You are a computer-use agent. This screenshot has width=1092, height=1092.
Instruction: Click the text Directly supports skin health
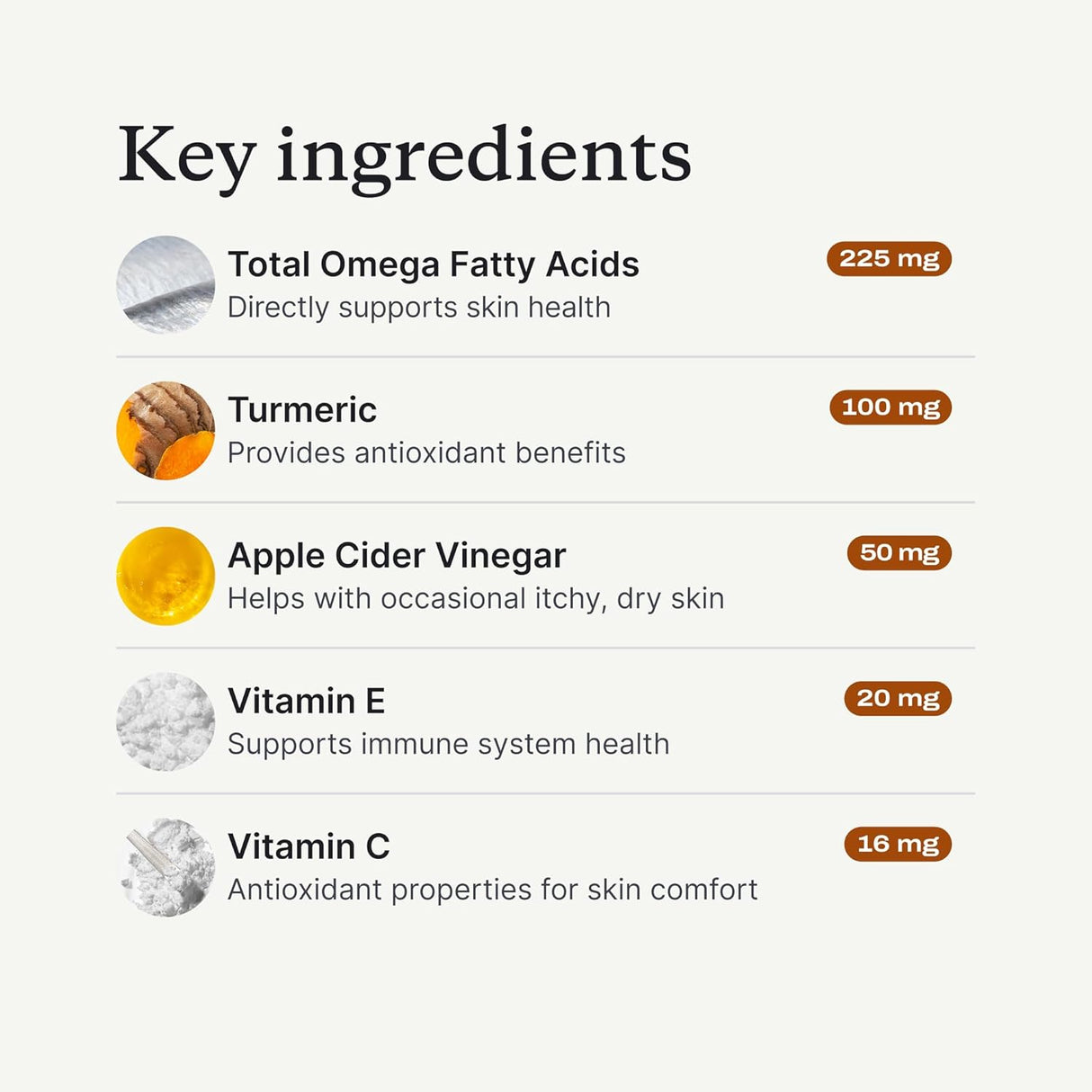point(418,308)
